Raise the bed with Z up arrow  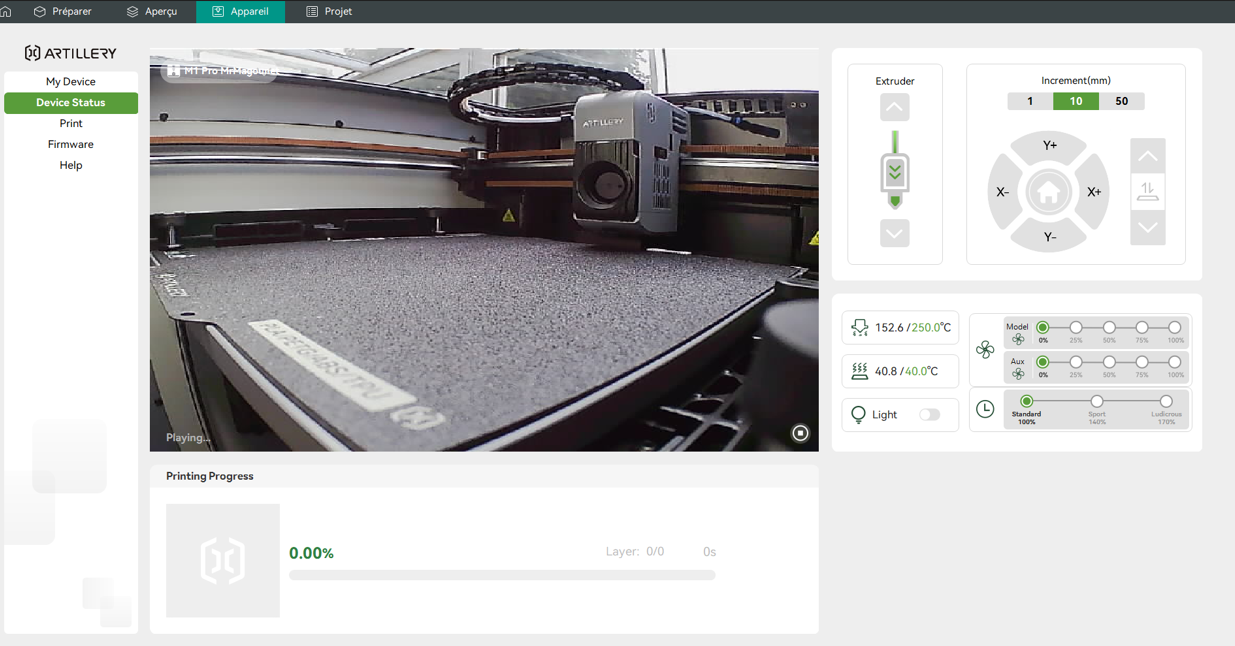coord(1148,156)
